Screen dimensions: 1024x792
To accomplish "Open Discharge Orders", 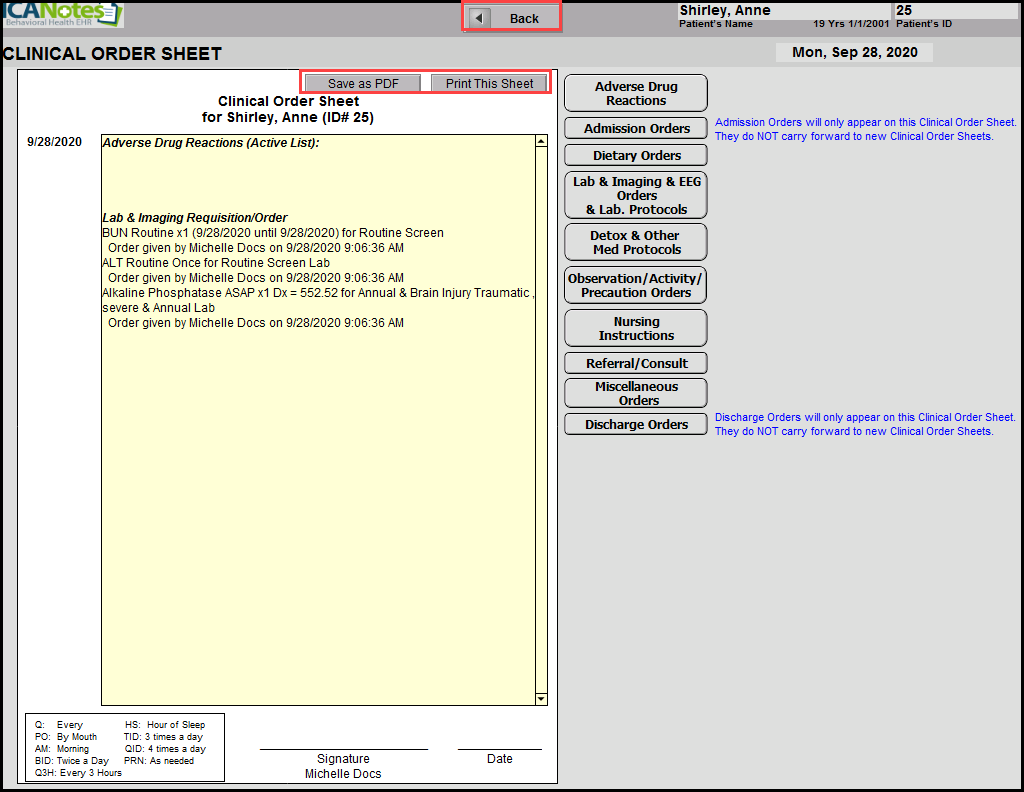I will coord(635,424).
